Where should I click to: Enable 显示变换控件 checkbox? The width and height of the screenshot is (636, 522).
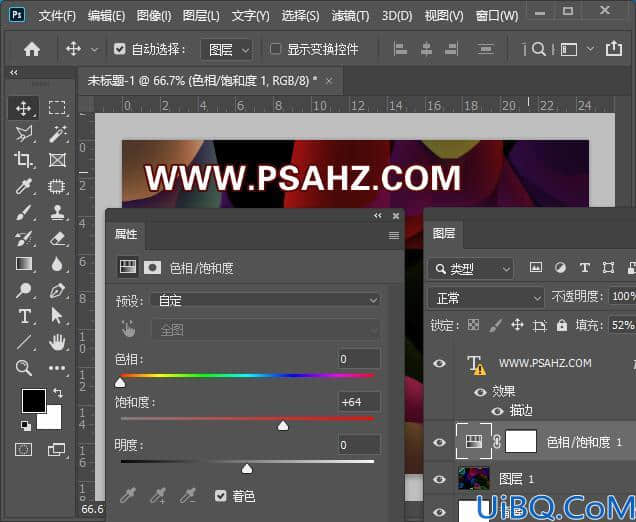point(275,49)
